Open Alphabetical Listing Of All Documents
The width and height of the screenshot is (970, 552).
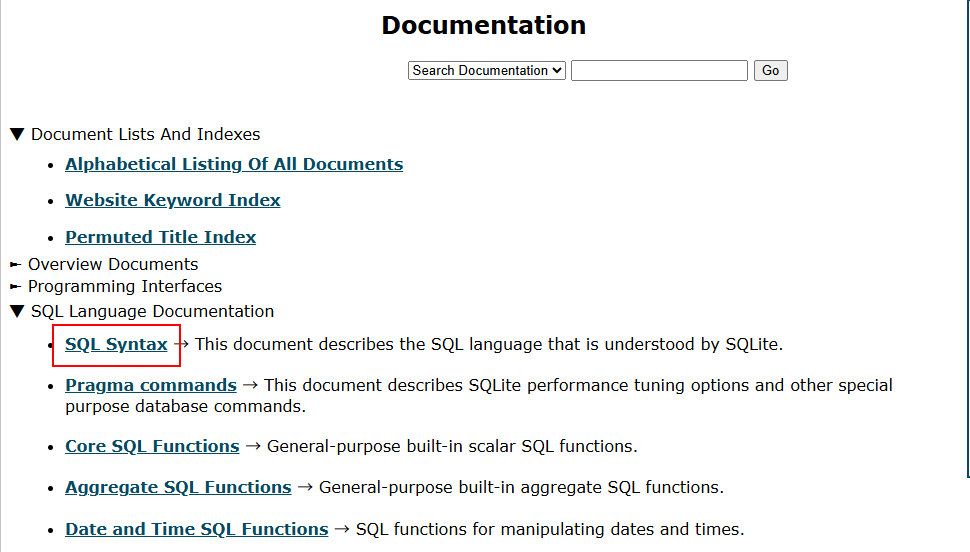click(x=234, y=165)
